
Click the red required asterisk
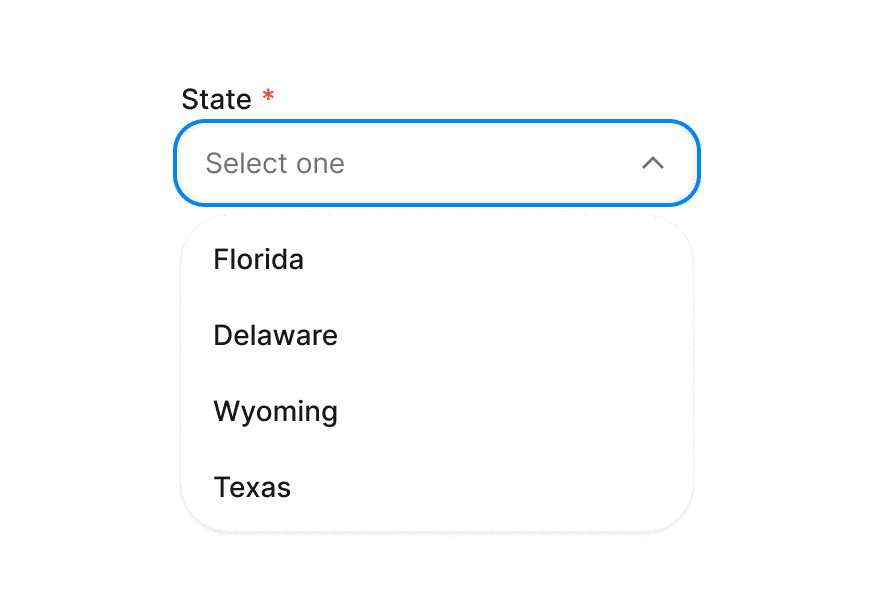coord(268,93)
